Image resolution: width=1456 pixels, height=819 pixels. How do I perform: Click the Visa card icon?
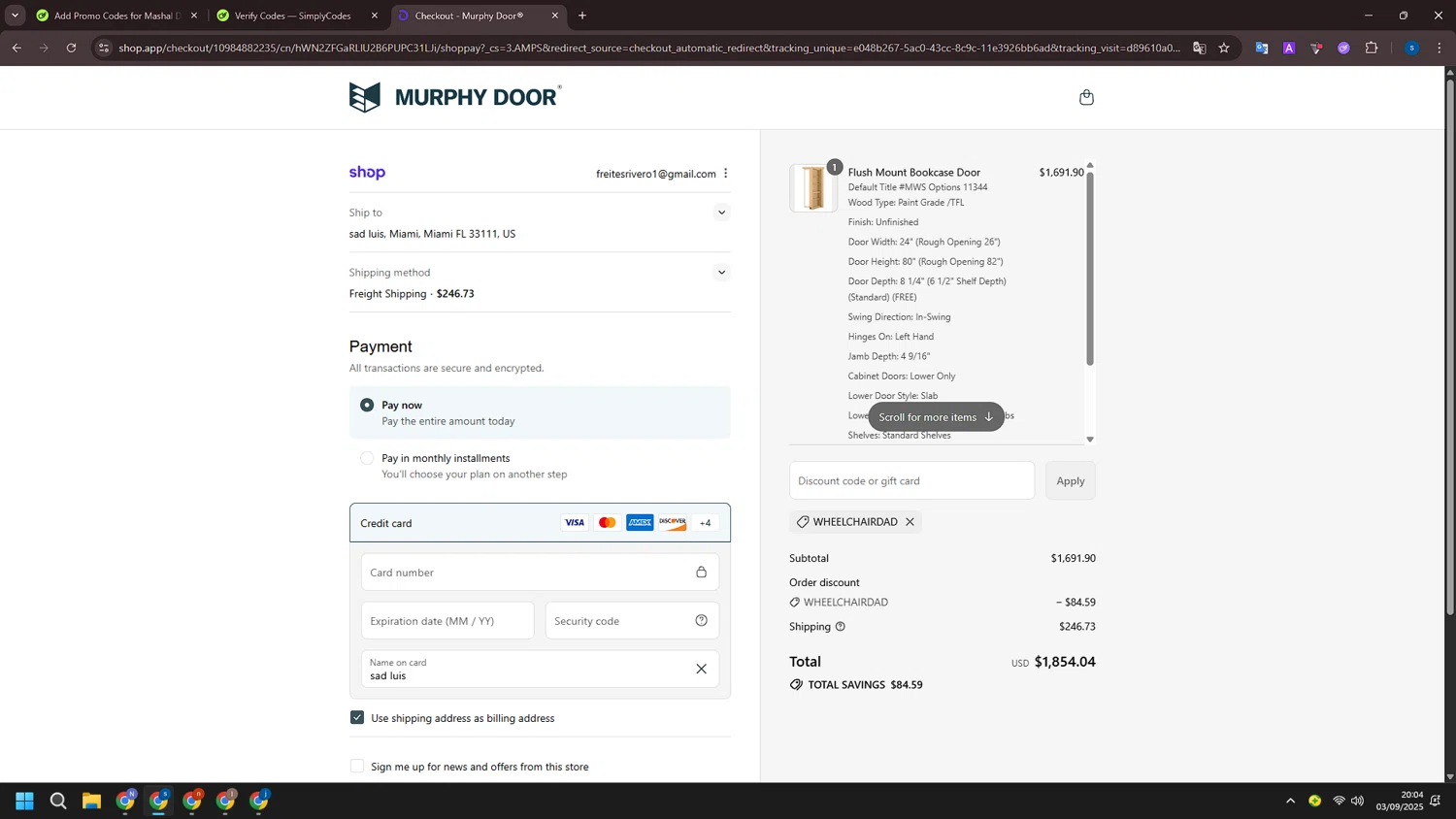coord(575,523)
